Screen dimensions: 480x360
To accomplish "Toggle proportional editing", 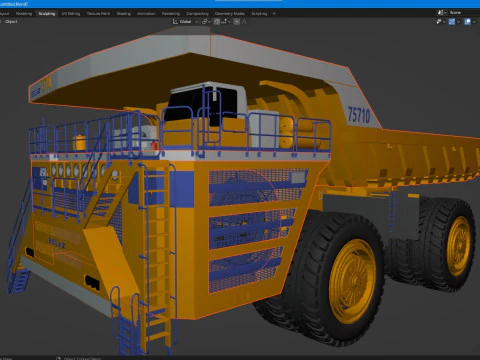I will point(237,22).
